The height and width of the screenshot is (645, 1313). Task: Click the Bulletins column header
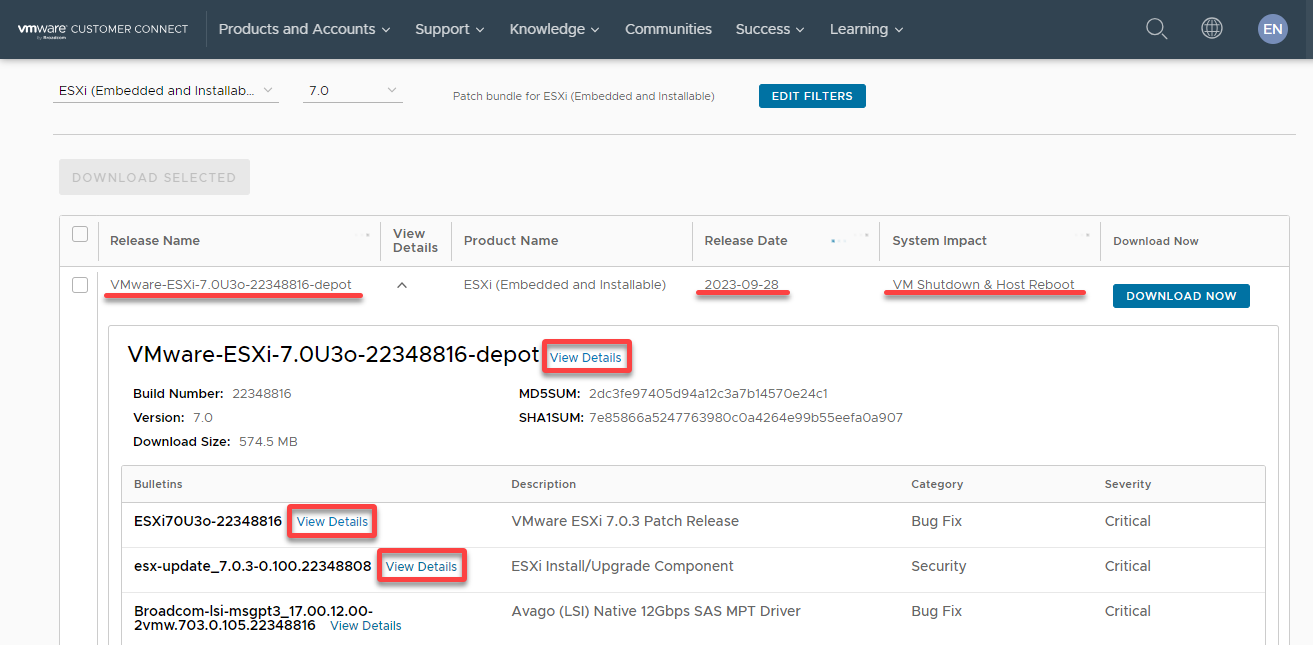click(x=158, y=484)
